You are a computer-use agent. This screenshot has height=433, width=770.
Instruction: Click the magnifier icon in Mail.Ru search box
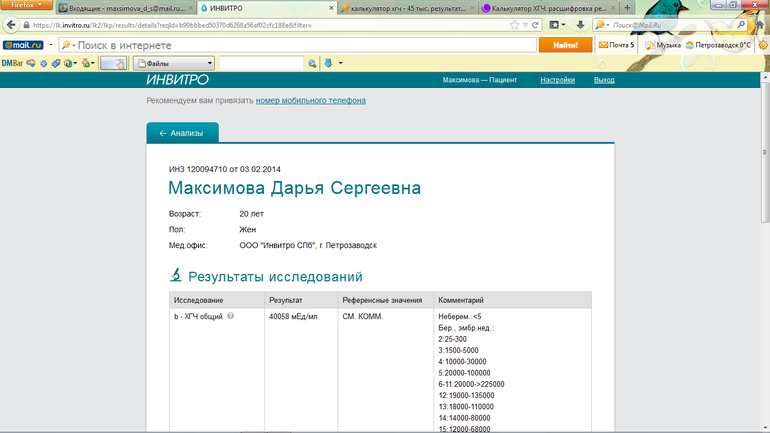click(x=741, y=25)
